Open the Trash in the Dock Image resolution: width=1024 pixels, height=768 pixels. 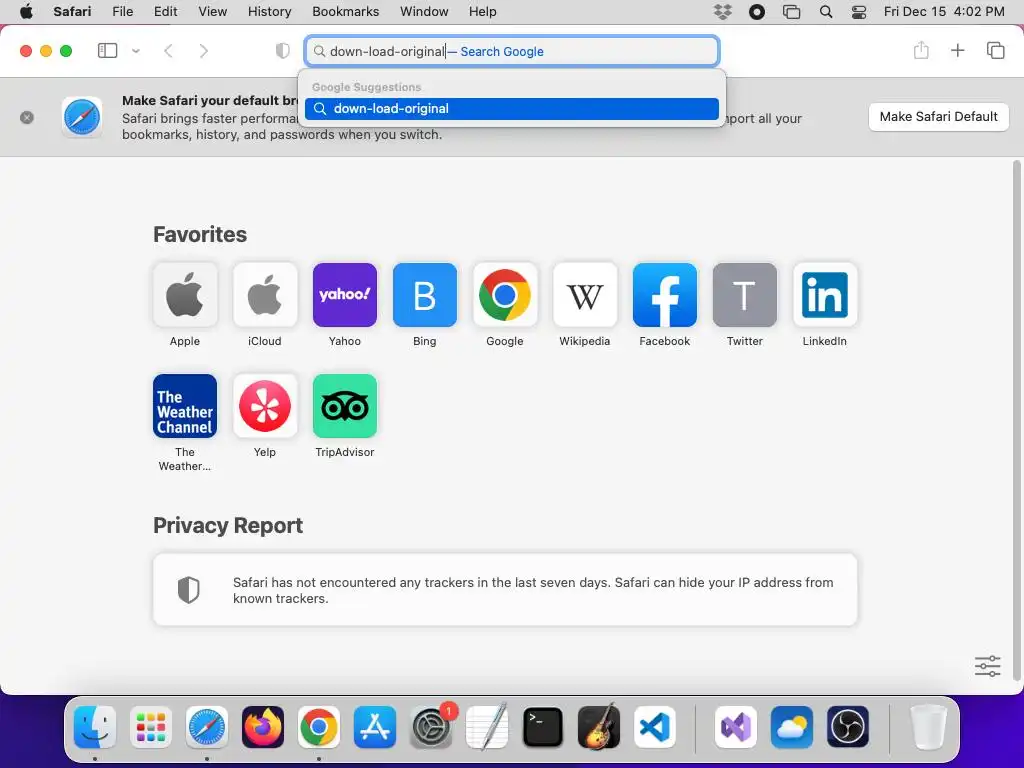coord(928,727)
